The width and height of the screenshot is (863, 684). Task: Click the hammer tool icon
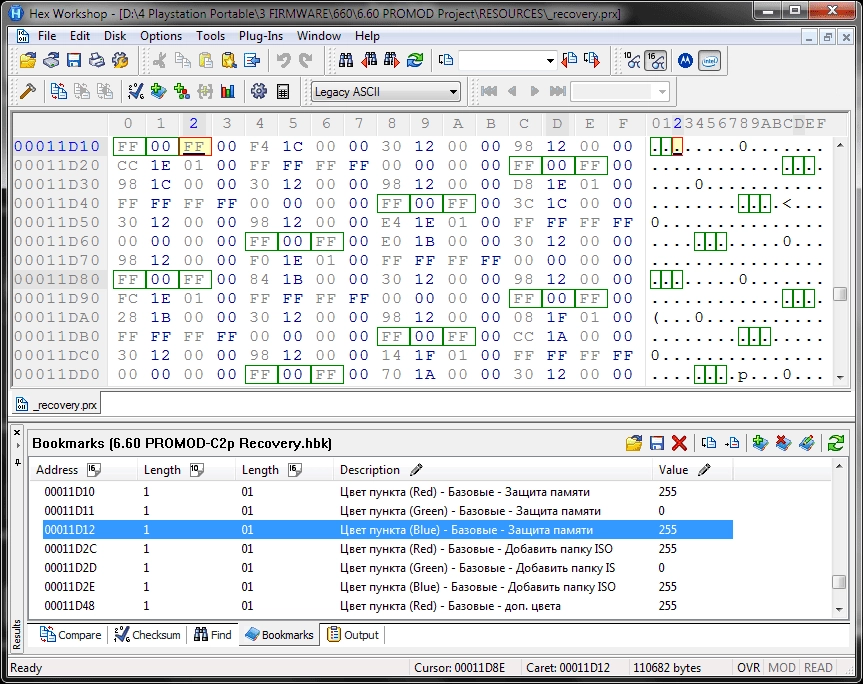tap(27, 91)
